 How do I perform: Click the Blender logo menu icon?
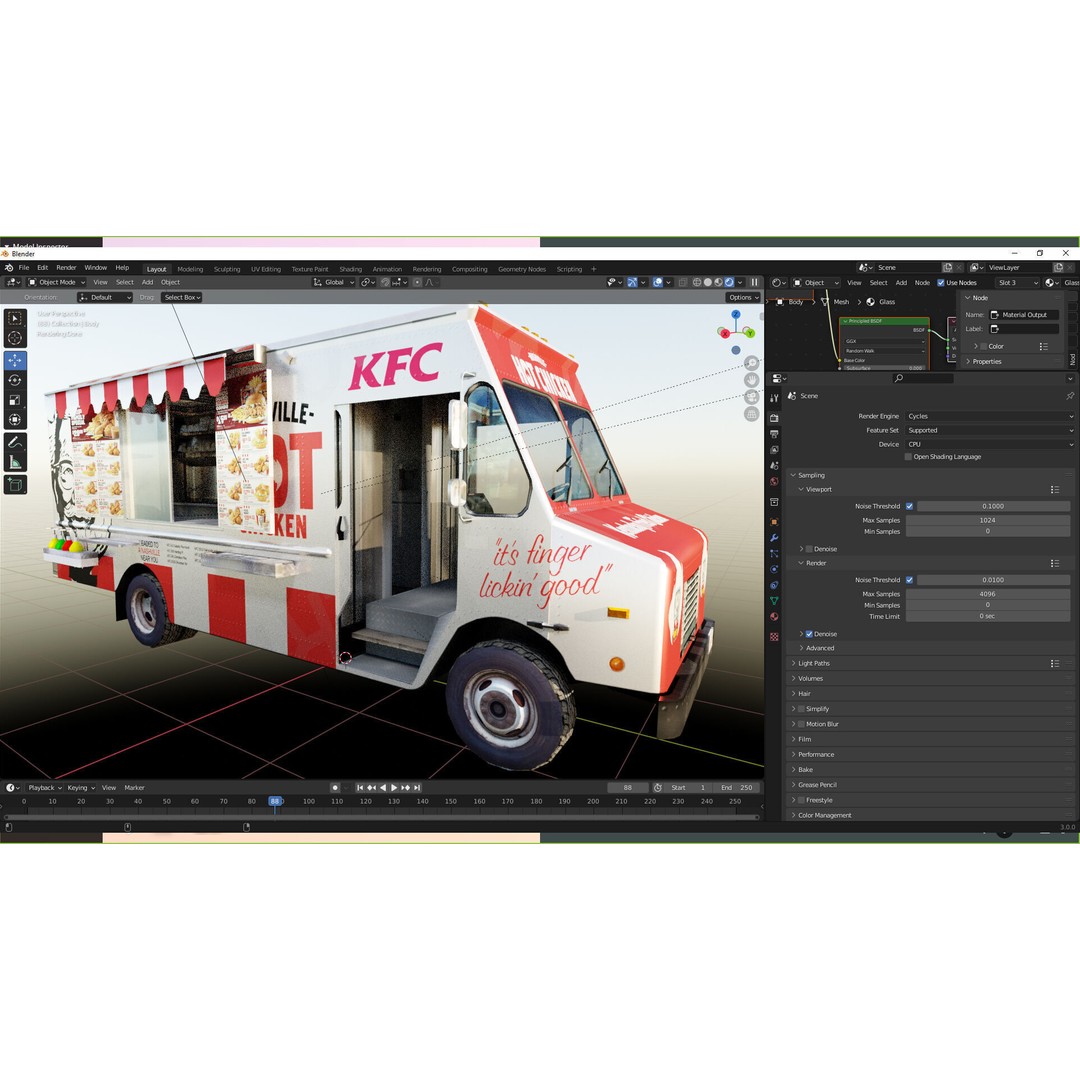click(9, 268)
